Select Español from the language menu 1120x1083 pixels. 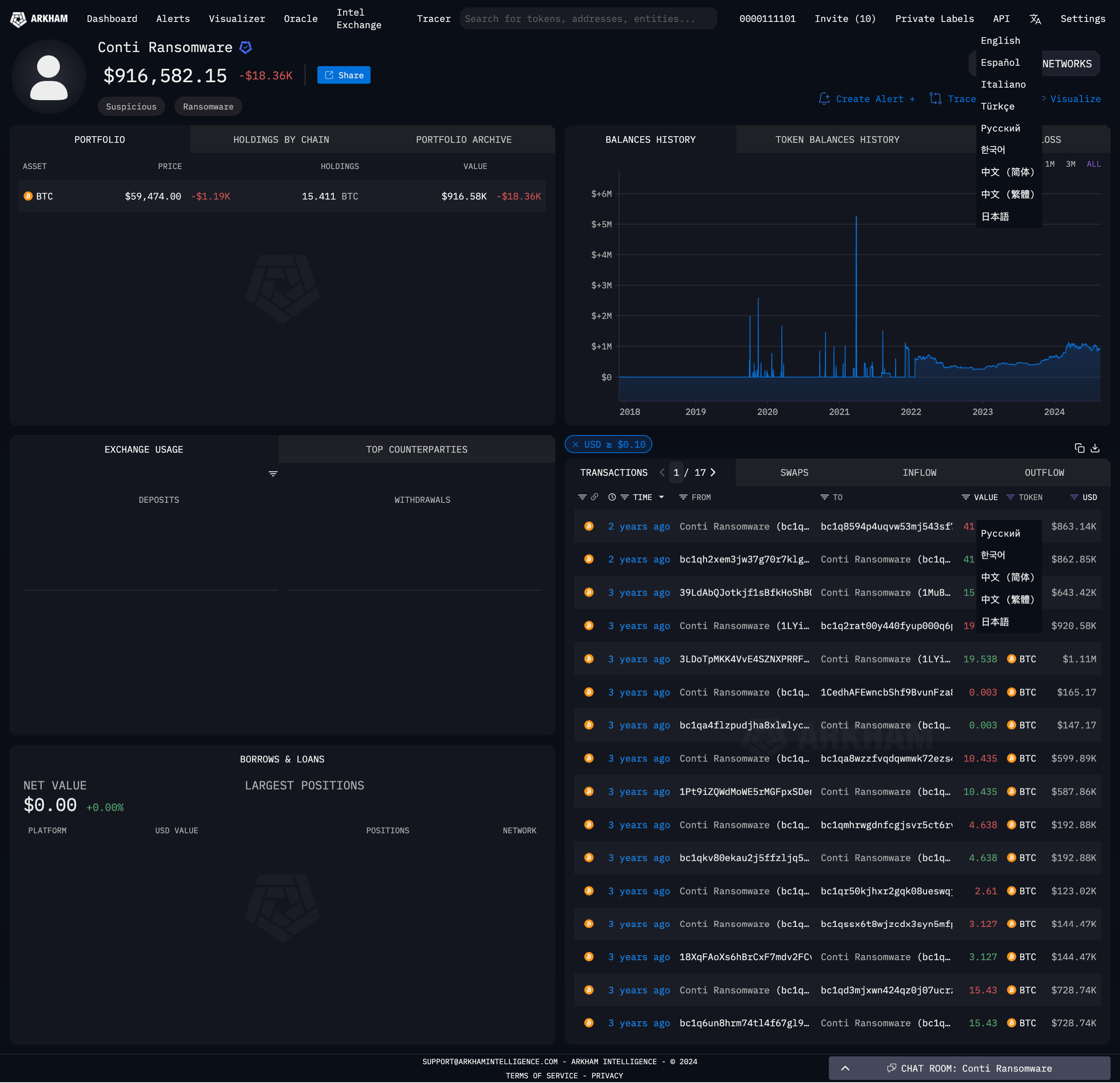pos(1000,62)
